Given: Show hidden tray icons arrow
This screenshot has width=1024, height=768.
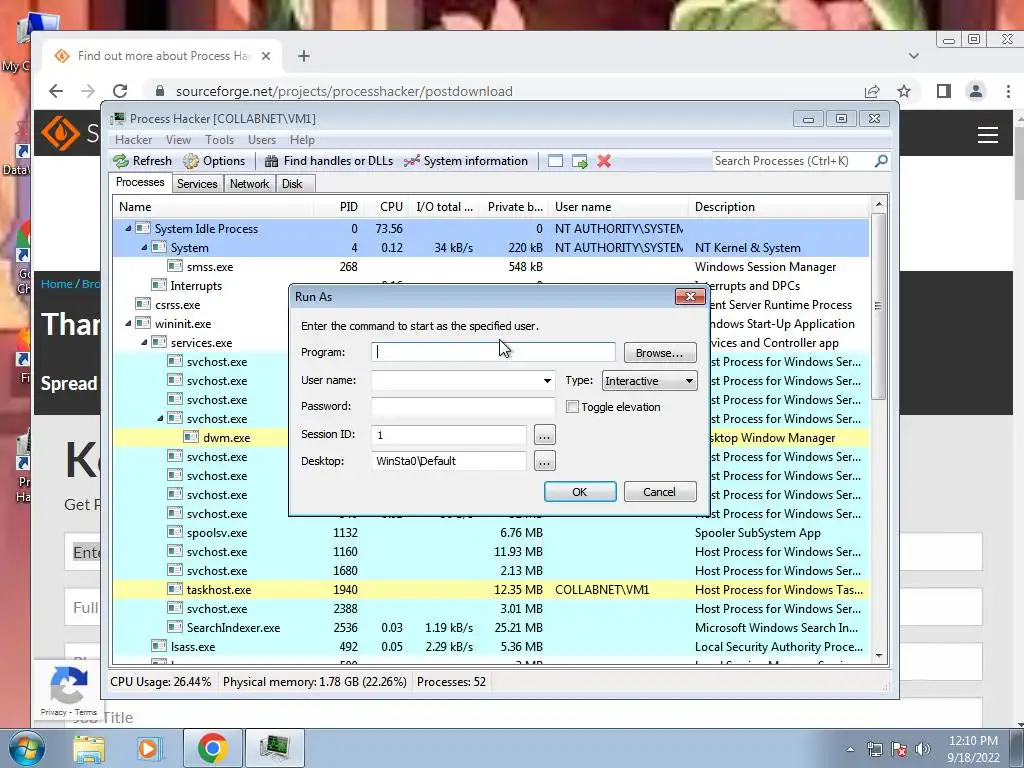Looking at the screenshot, I should (850, 749).
